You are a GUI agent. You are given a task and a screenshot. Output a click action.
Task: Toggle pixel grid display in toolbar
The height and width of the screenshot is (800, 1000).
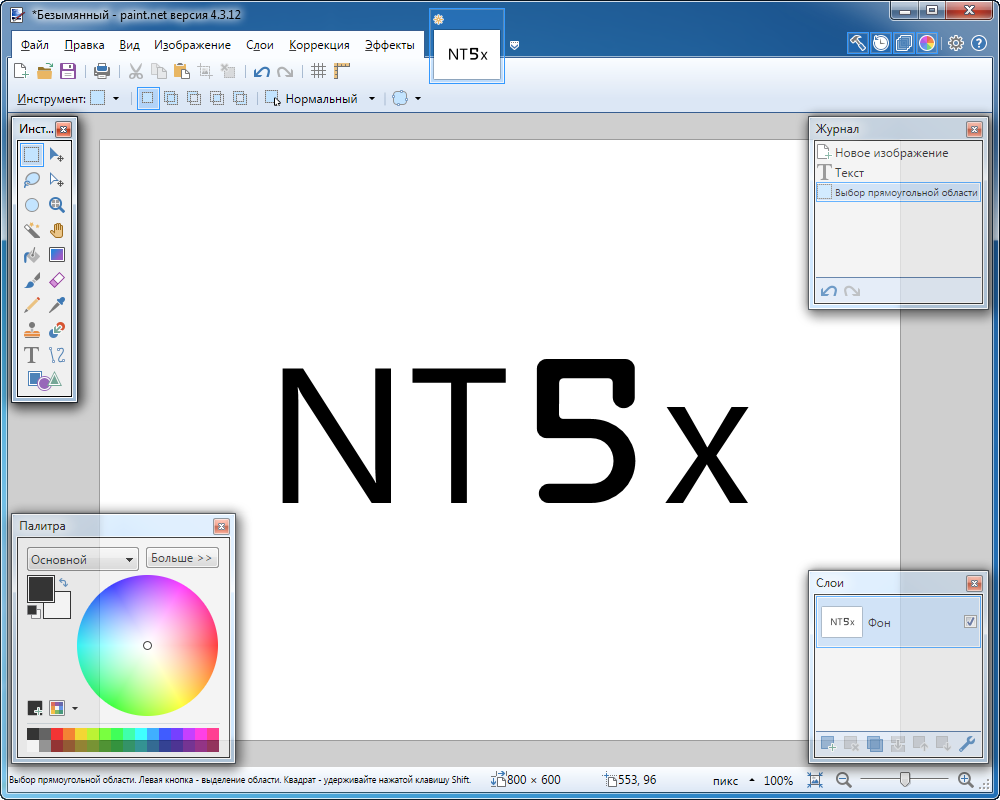(x=318, y=71)
